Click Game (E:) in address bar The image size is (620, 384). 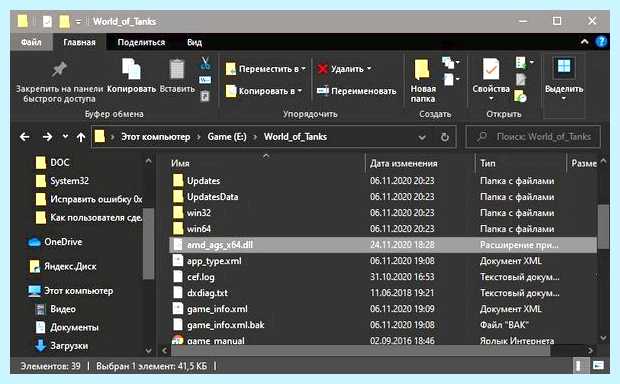(227, 137)
